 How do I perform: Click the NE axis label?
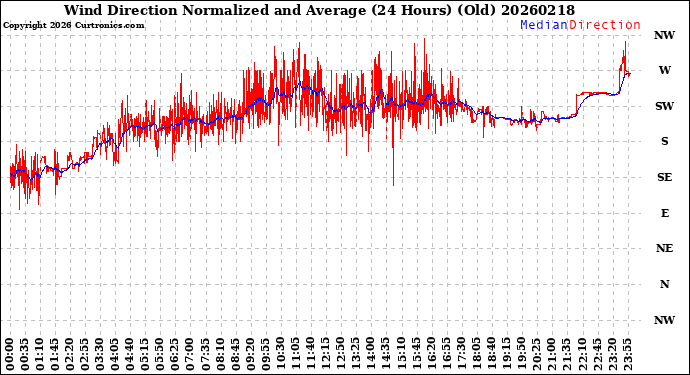coord(664,249)
